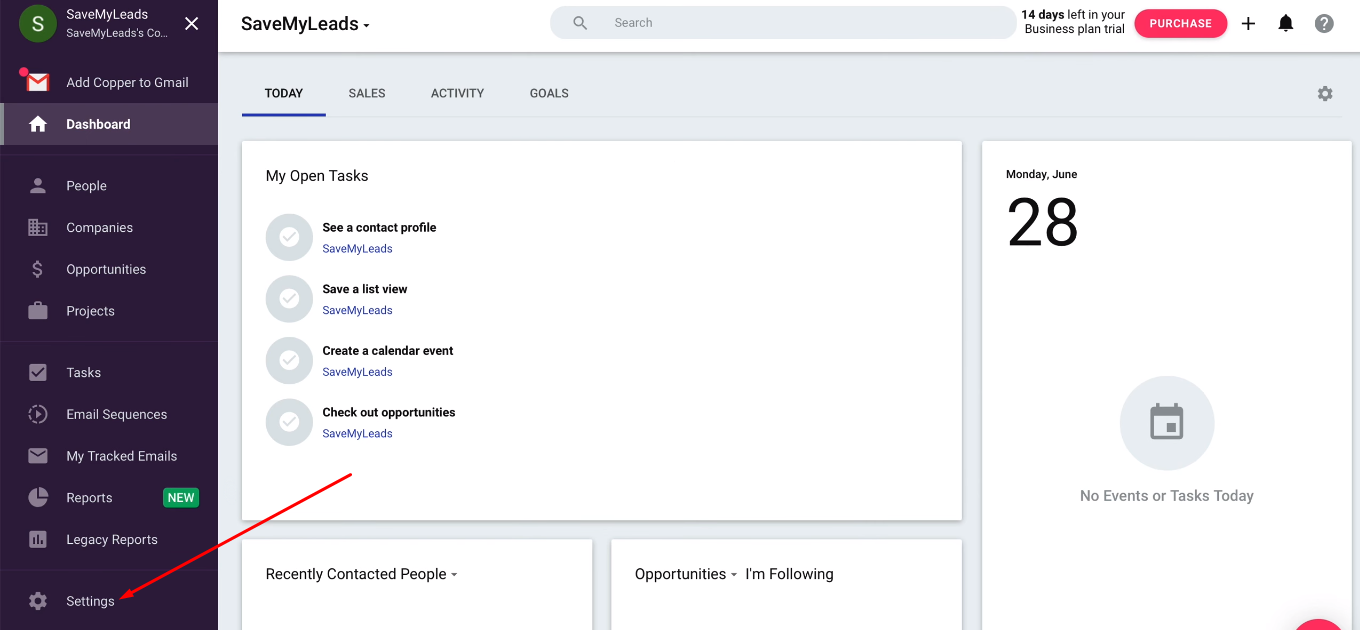The image size is (1360, 630).
Task: Open SaveMyLeads link under Check out opportunities
Action: click(357, 433)
